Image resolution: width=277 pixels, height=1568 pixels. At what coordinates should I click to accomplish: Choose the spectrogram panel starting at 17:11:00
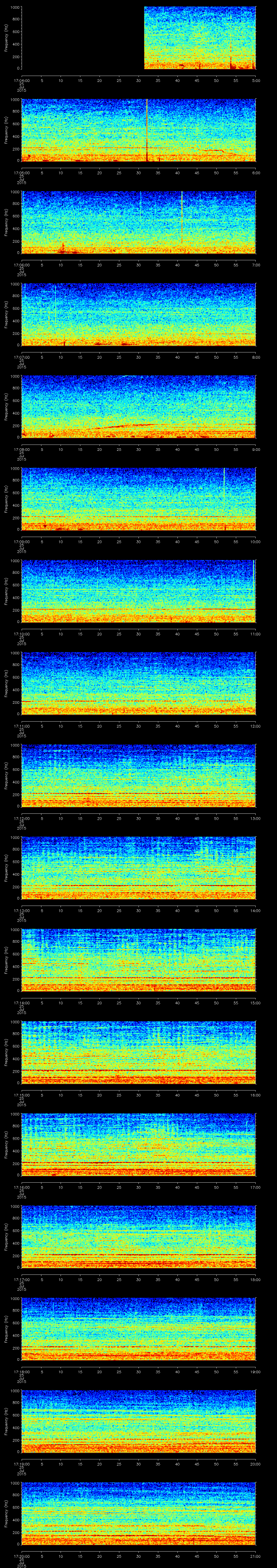point(139,683)
